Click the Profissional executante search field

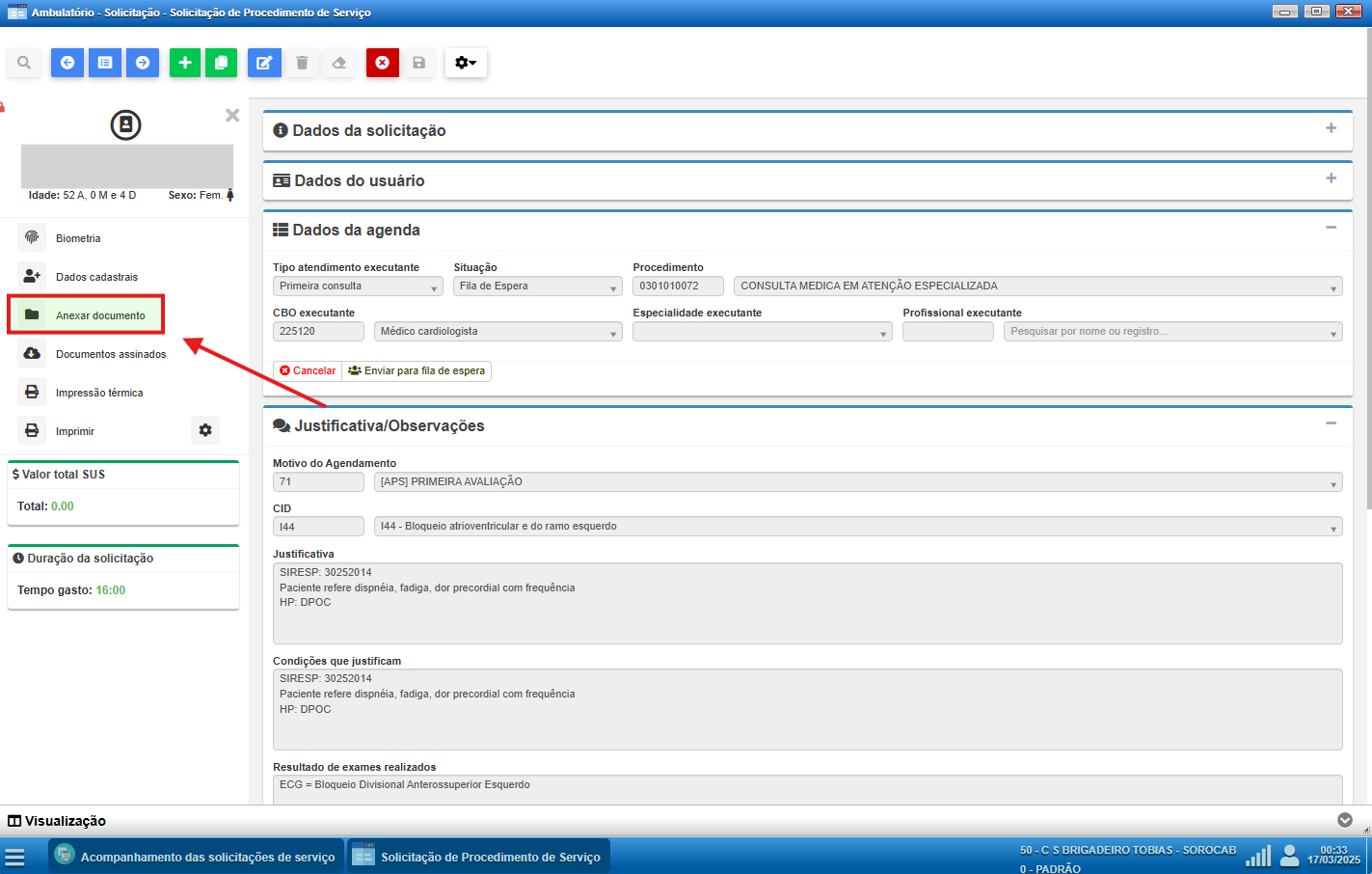(x=1171, y=332)
